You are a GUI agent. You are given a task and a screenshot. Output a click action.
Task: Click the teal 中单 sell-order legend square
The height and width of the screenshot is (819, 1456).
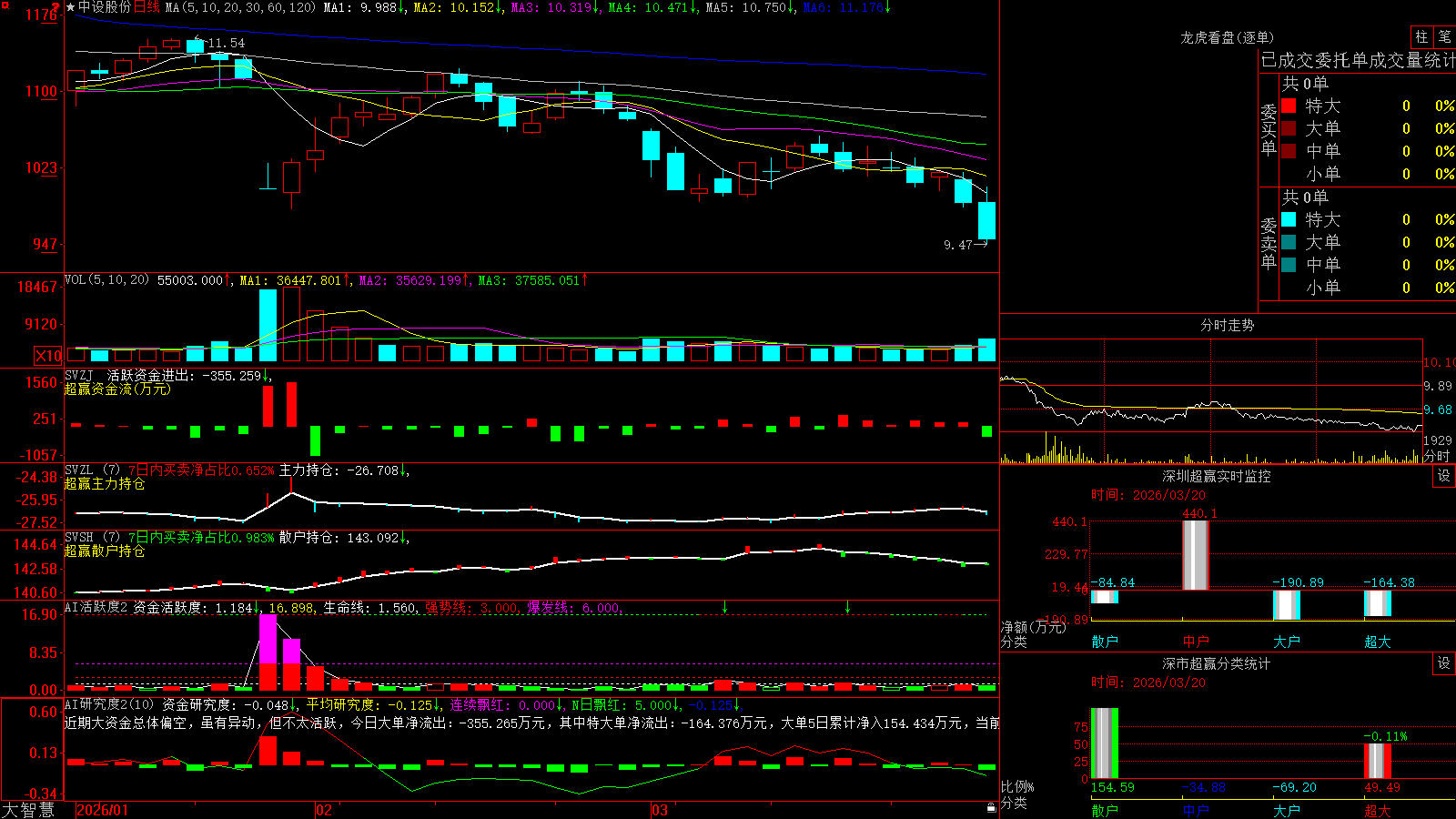point(1289,265)
